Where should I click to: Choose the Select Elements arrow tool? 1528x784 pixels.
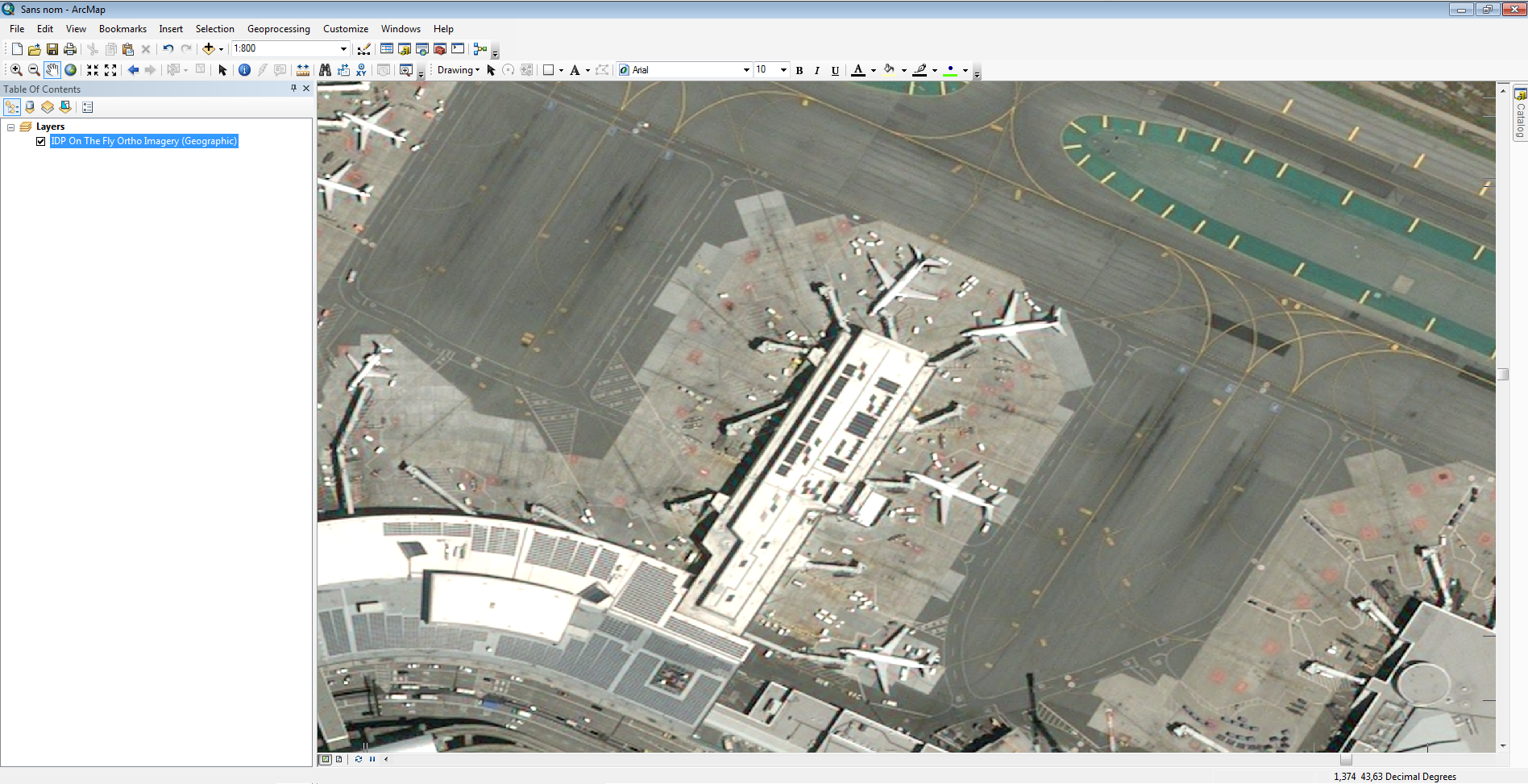222,70
